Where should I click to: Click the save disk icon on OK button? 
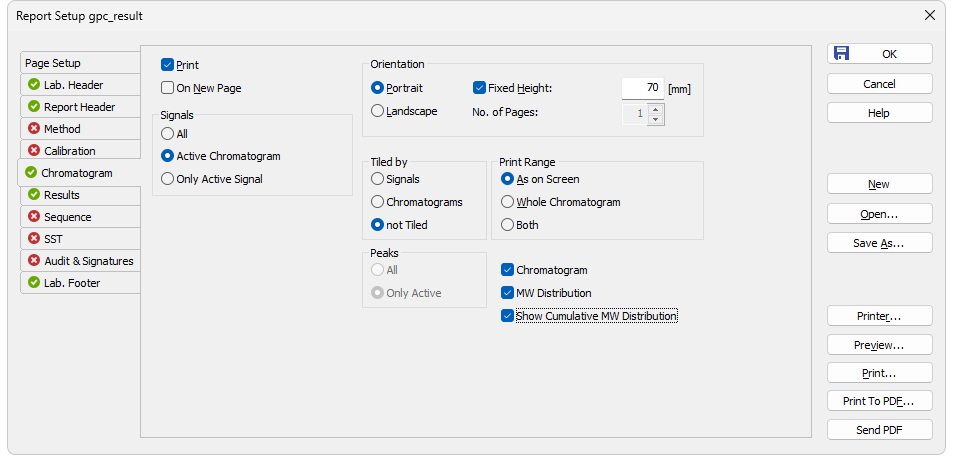[x=841, y=53]
